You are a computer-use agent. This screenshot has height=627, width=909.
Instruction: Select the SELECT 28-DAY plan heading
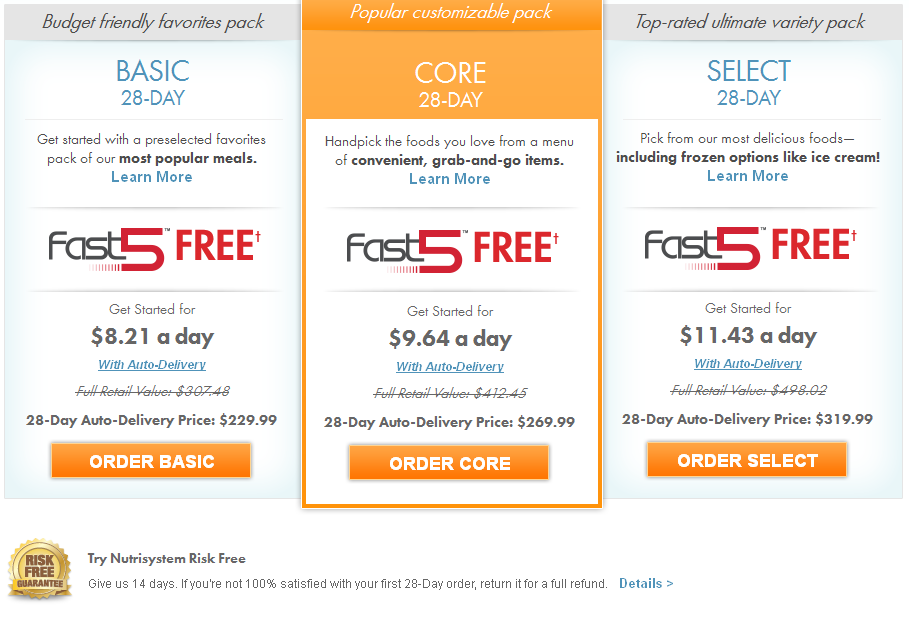click(x=748, y=82)
